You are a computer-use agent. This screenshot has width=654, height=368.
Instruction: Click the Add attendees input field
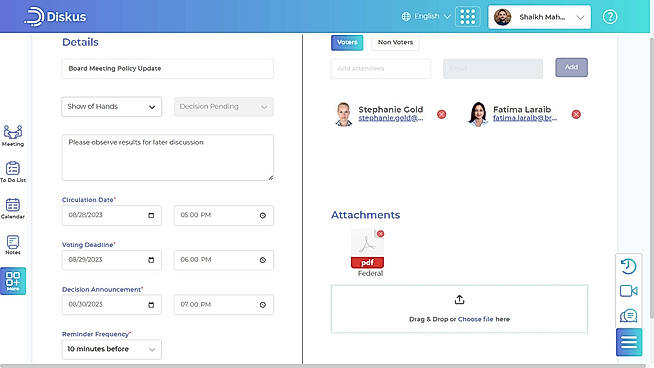click(381, 68)
